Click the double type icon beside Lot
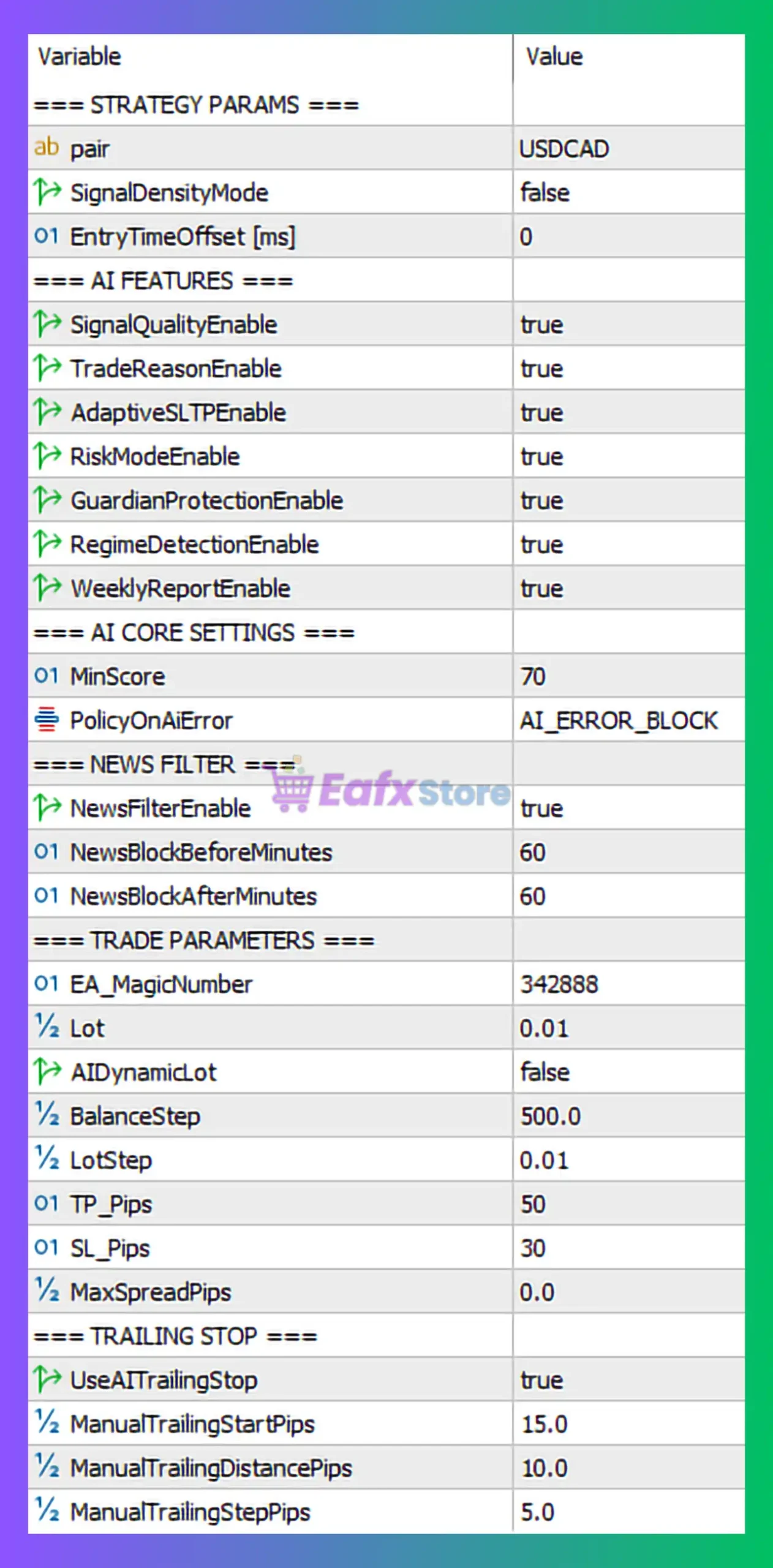The image size is (773, 1568). (x=47, y=1028)
